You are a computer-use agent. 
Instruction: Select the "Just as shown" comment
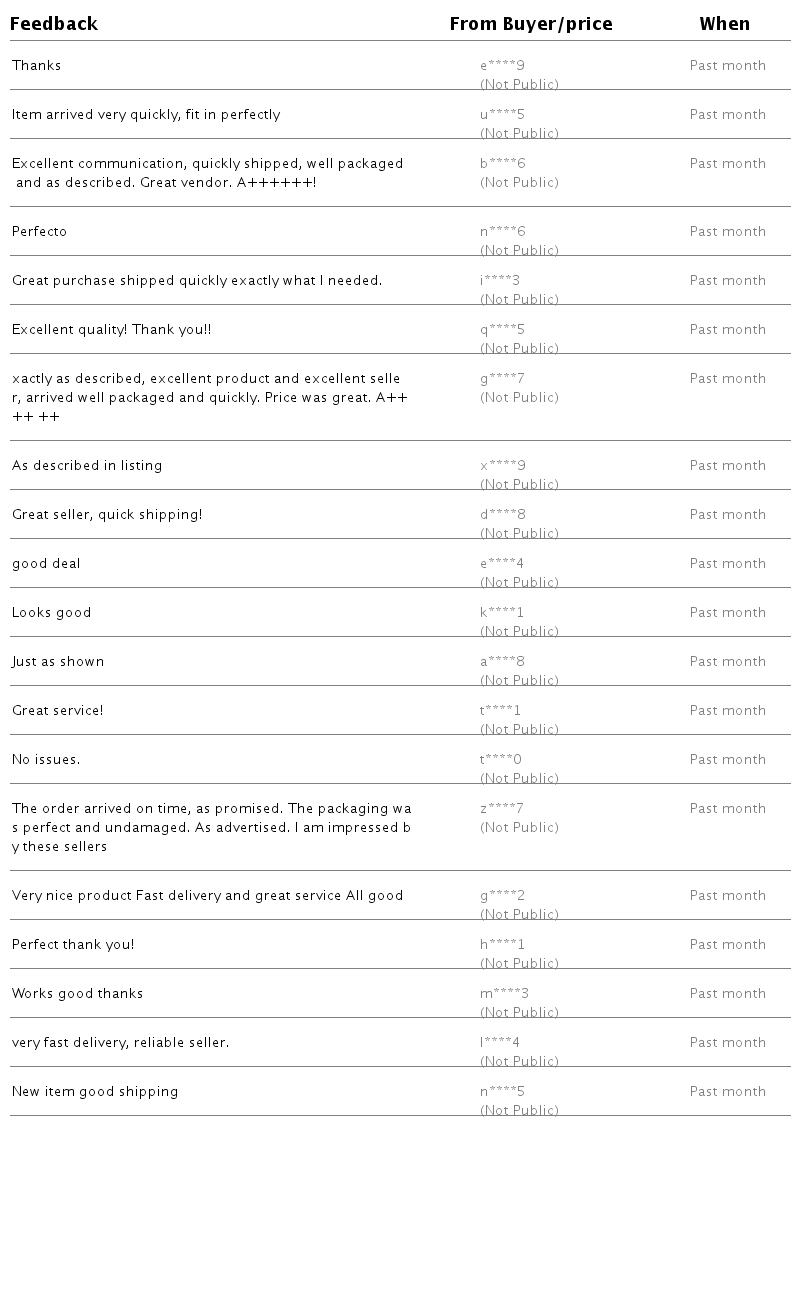pos(58,662)
